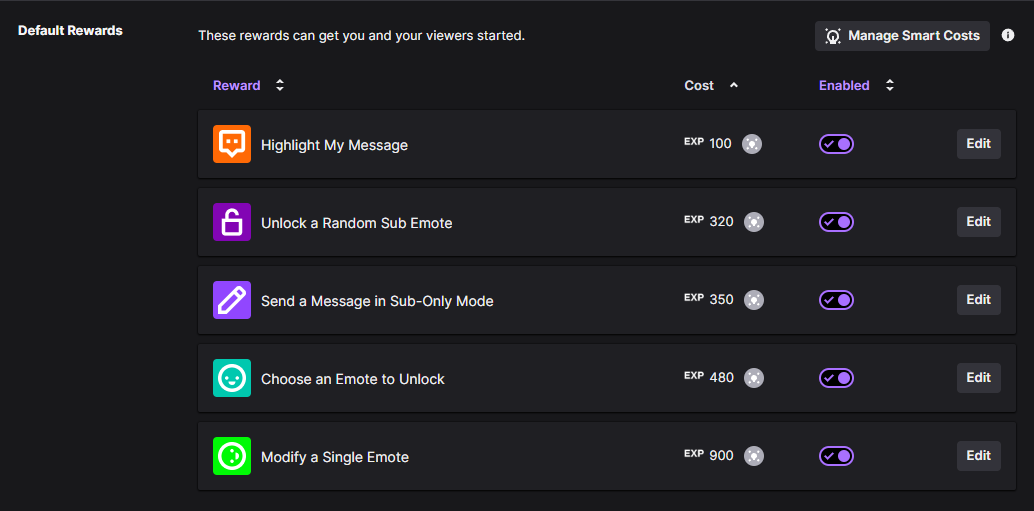The image size is (1034, 511).
Task: Click the Highlight My Message reward icon
Action: 232,144
